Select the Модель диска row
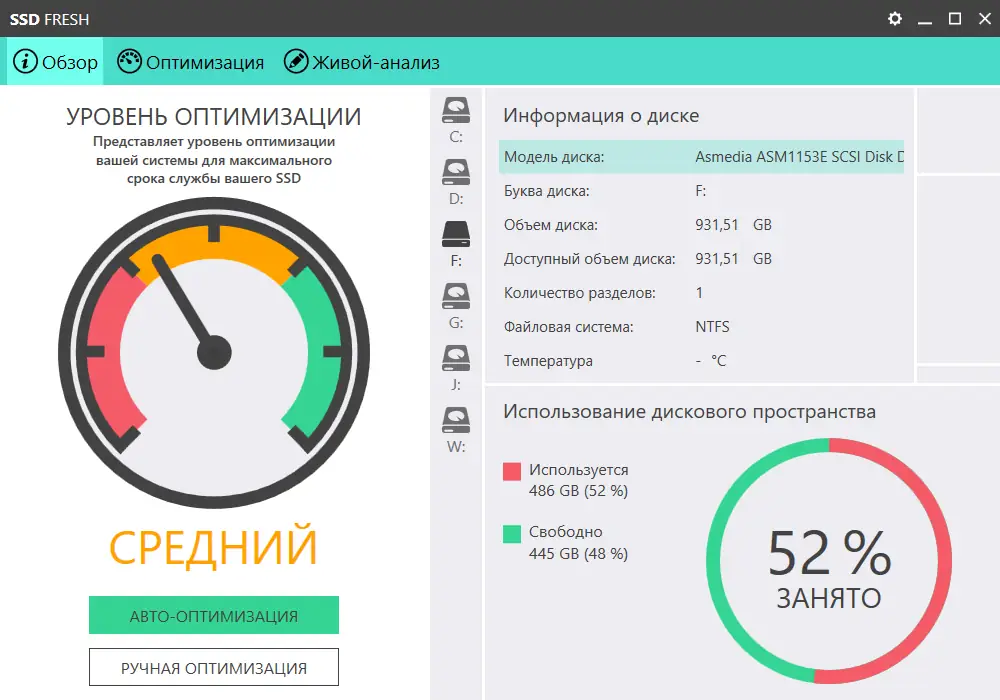The height and width of the screenshot is (700, 1000). point(700,157)
